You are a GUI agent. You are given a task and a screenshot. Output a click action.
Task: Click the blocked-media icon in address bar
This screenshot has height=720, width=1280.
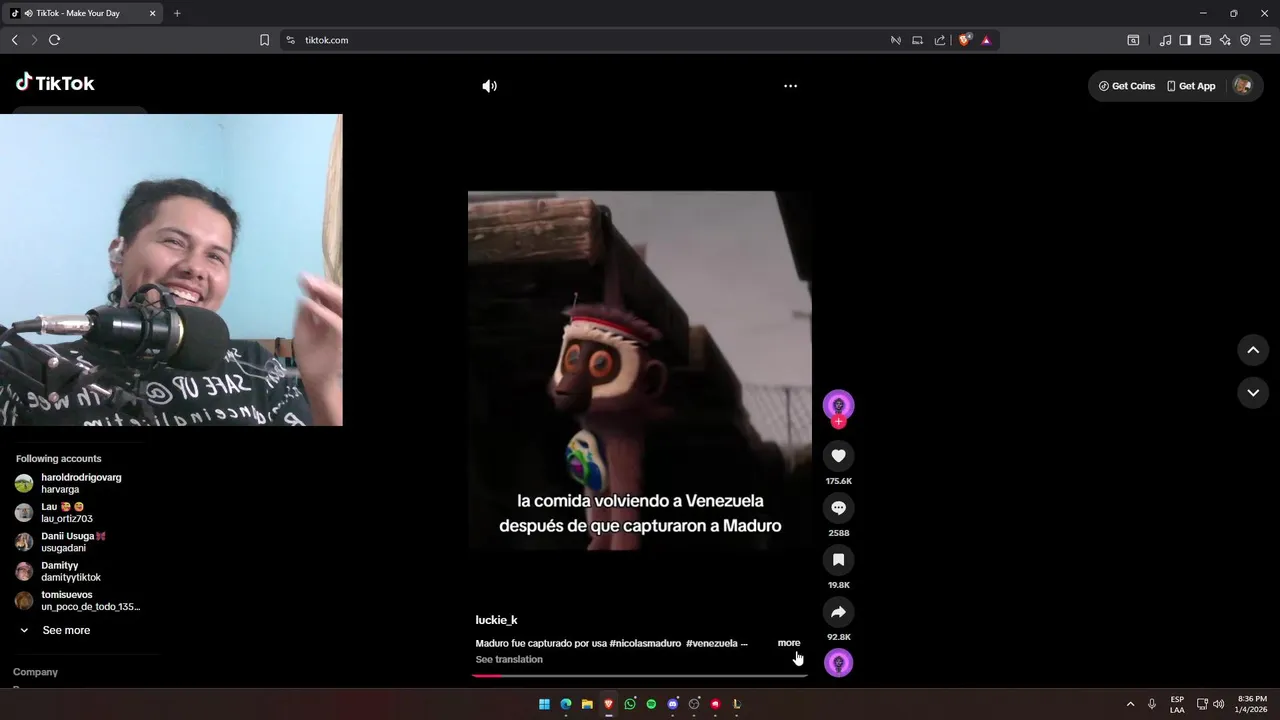click(895, 40)
